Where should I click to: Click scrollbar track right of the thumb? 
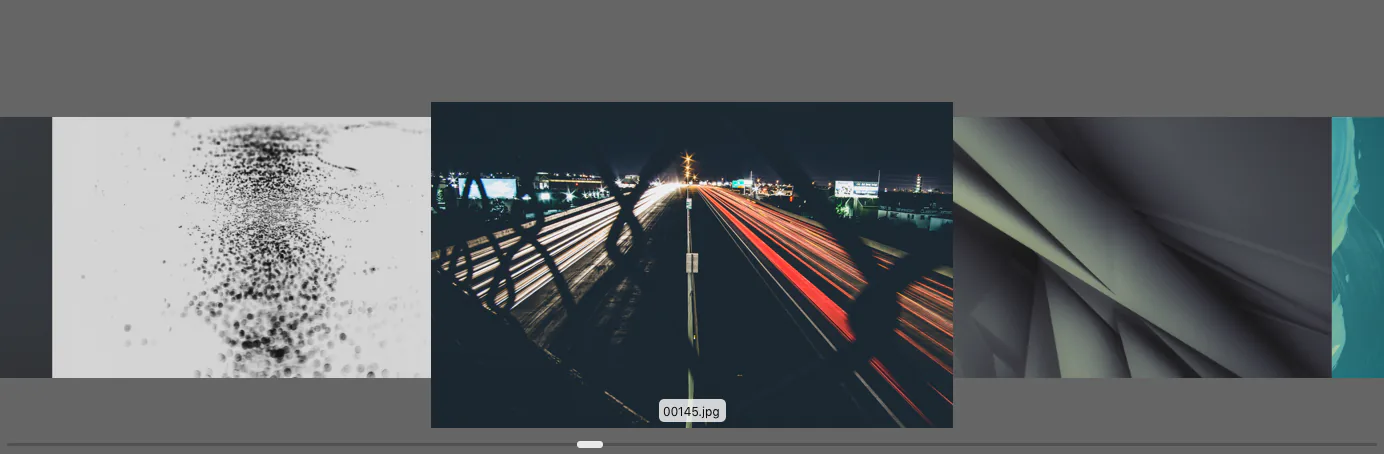(990, 444)
